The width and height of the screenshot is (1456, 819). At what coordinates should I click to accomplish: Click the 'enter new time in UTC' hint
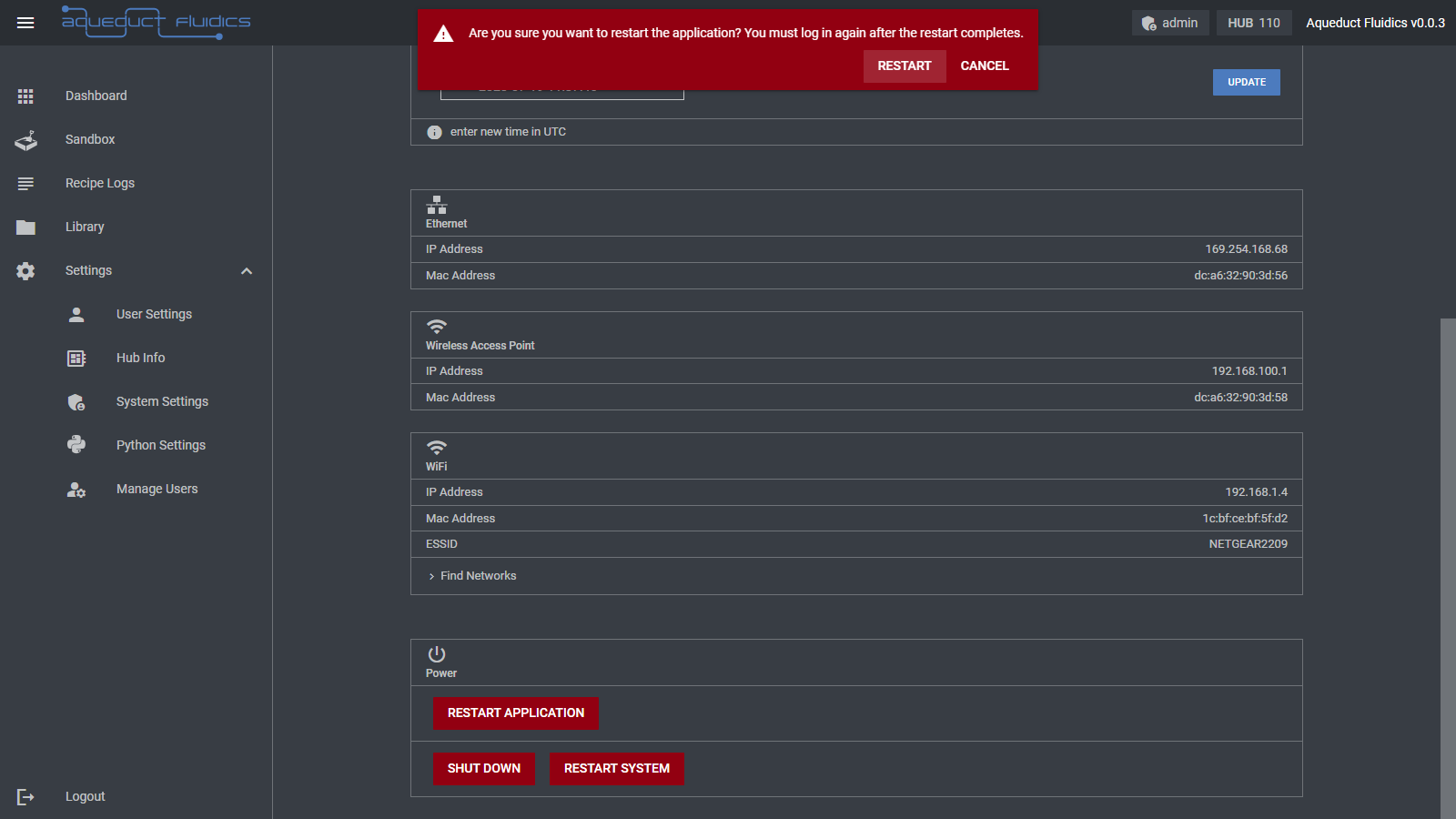coord(508,132)
